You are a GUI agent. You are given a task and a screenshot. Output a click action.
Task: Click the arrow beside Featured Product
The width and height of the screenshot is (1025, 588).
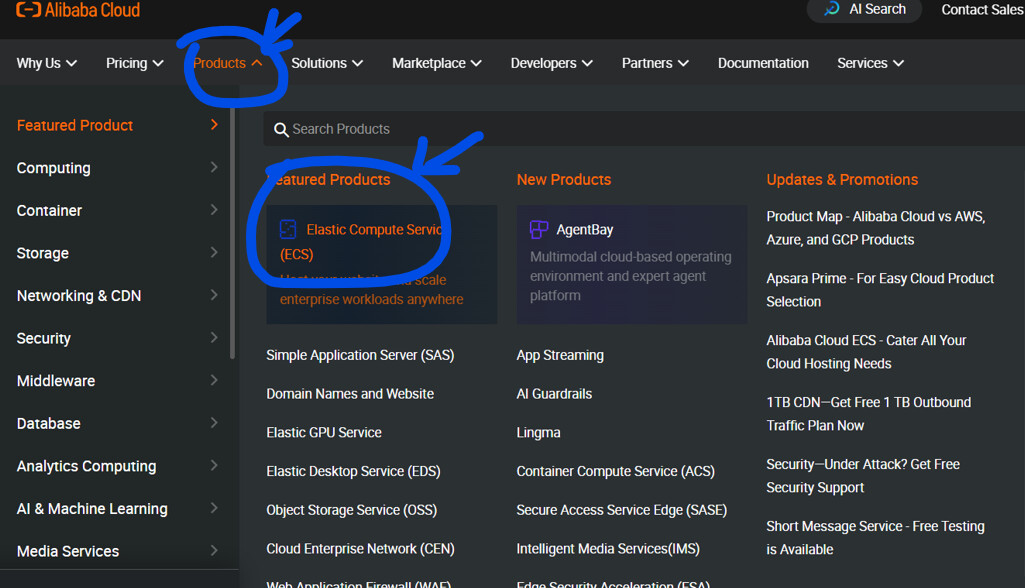point(214,125)
